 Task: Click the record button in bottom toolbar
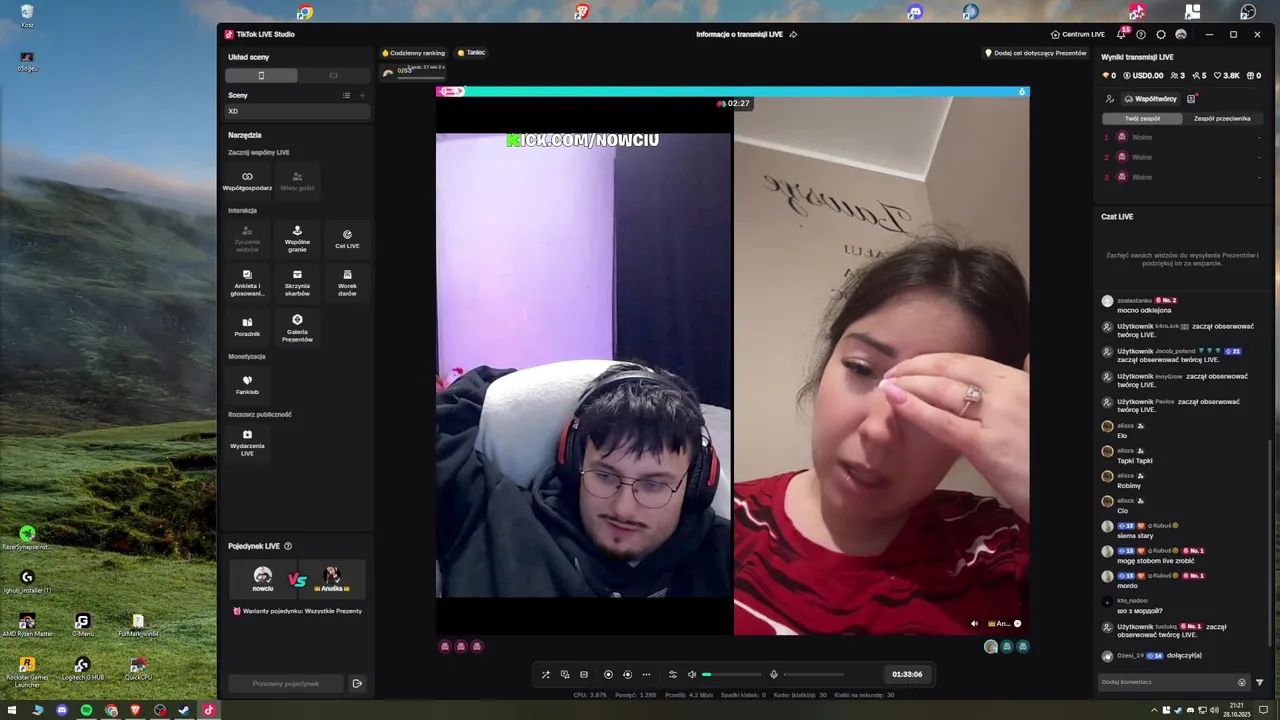(x=608, y=674)
